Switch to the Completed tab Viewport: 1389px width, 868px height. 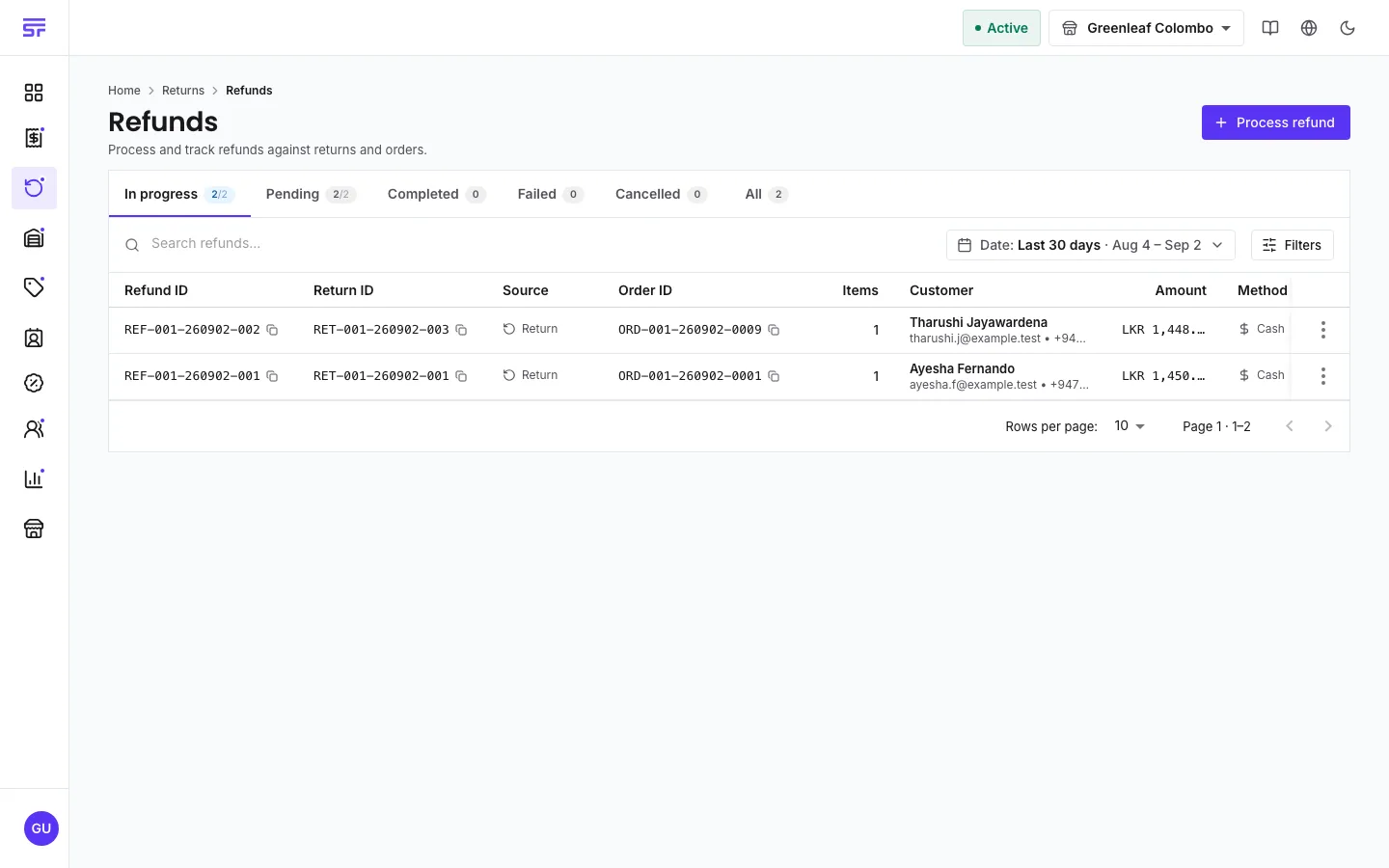click(436, 194)
